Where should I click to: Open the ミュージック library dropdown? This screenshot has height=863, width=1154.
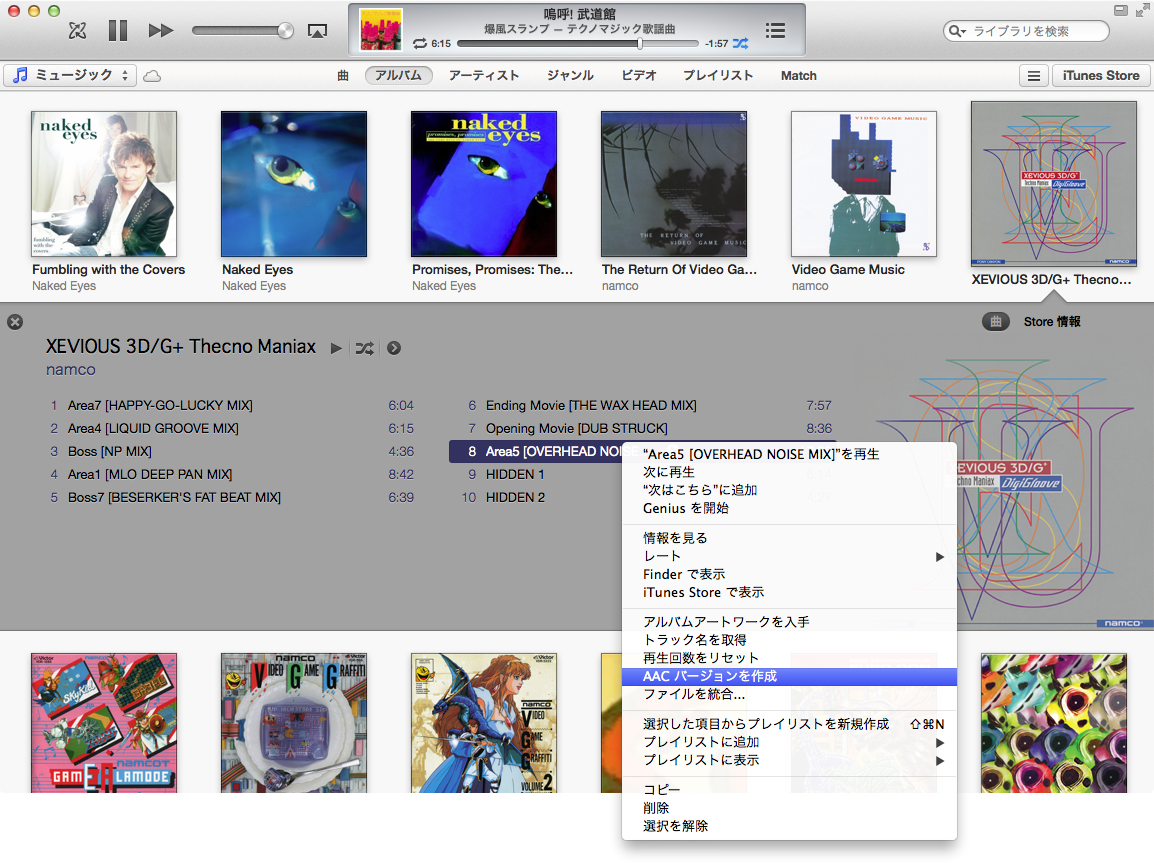(x=71, y=75)
